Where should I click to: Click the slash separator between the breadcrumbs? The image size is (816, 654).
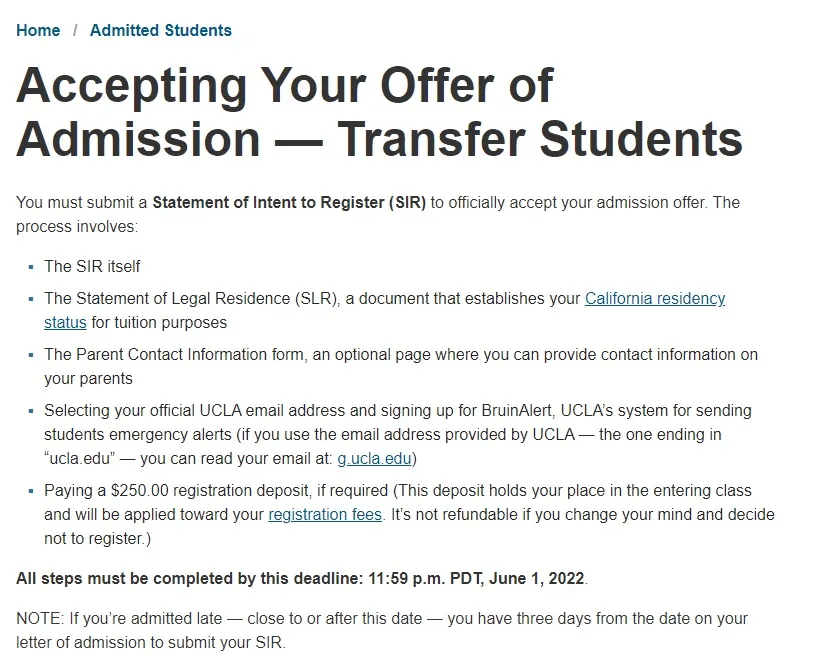point(75,30)
